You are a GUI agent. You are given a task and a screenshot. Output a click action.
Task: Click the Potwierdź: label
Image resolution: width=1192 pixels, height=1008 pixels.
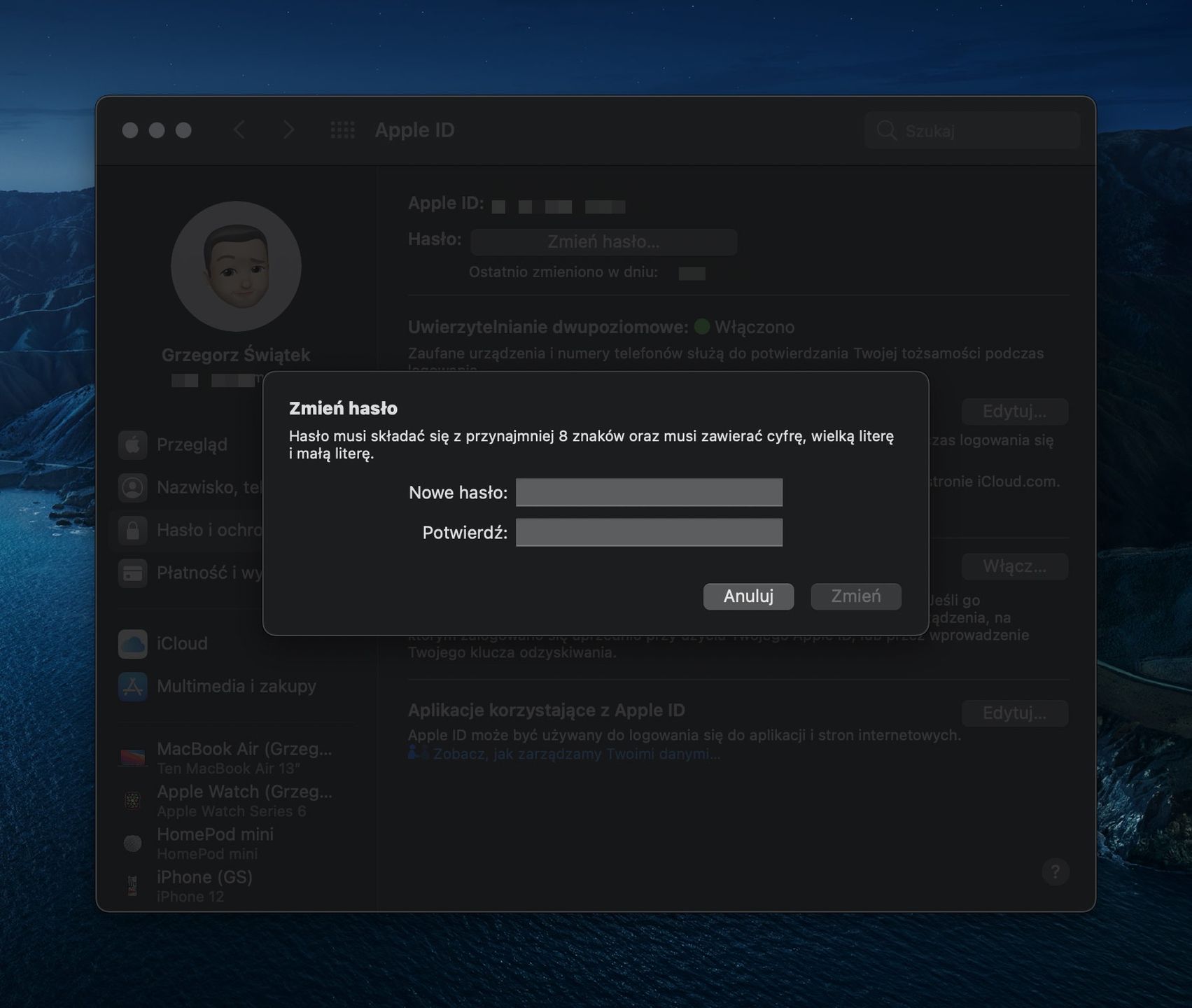coord(465,533)
